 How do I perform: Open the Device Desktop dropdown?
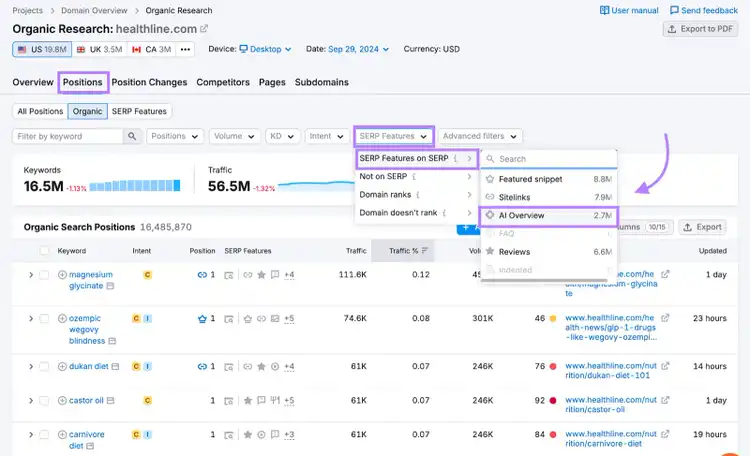coord(265,49)
